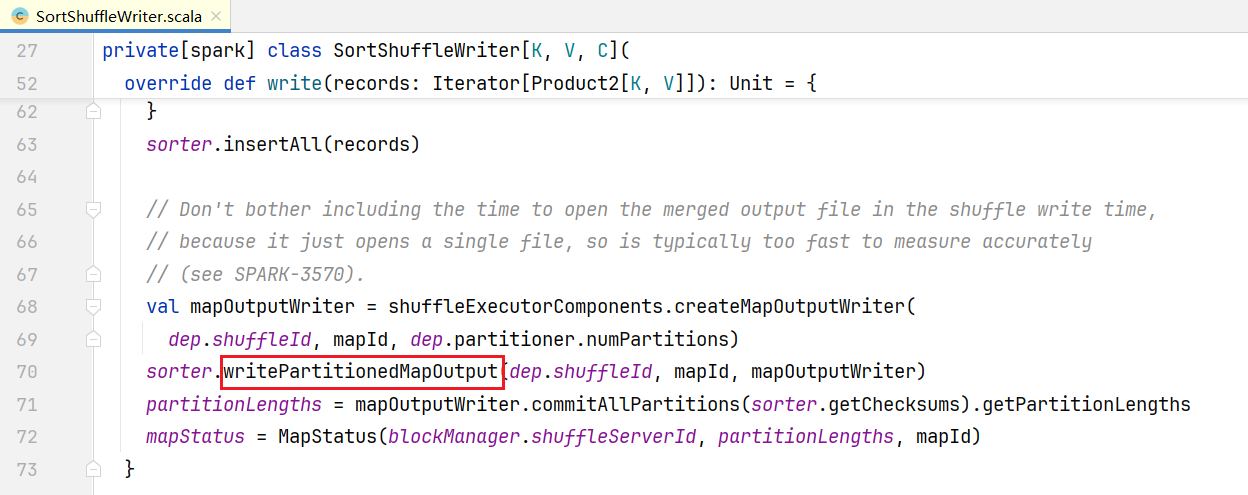Image resolution: width=1248 pixels, height=495 pixels.
Task: Click the insertAll method call on line 63
Action: (x=267, y=145)
